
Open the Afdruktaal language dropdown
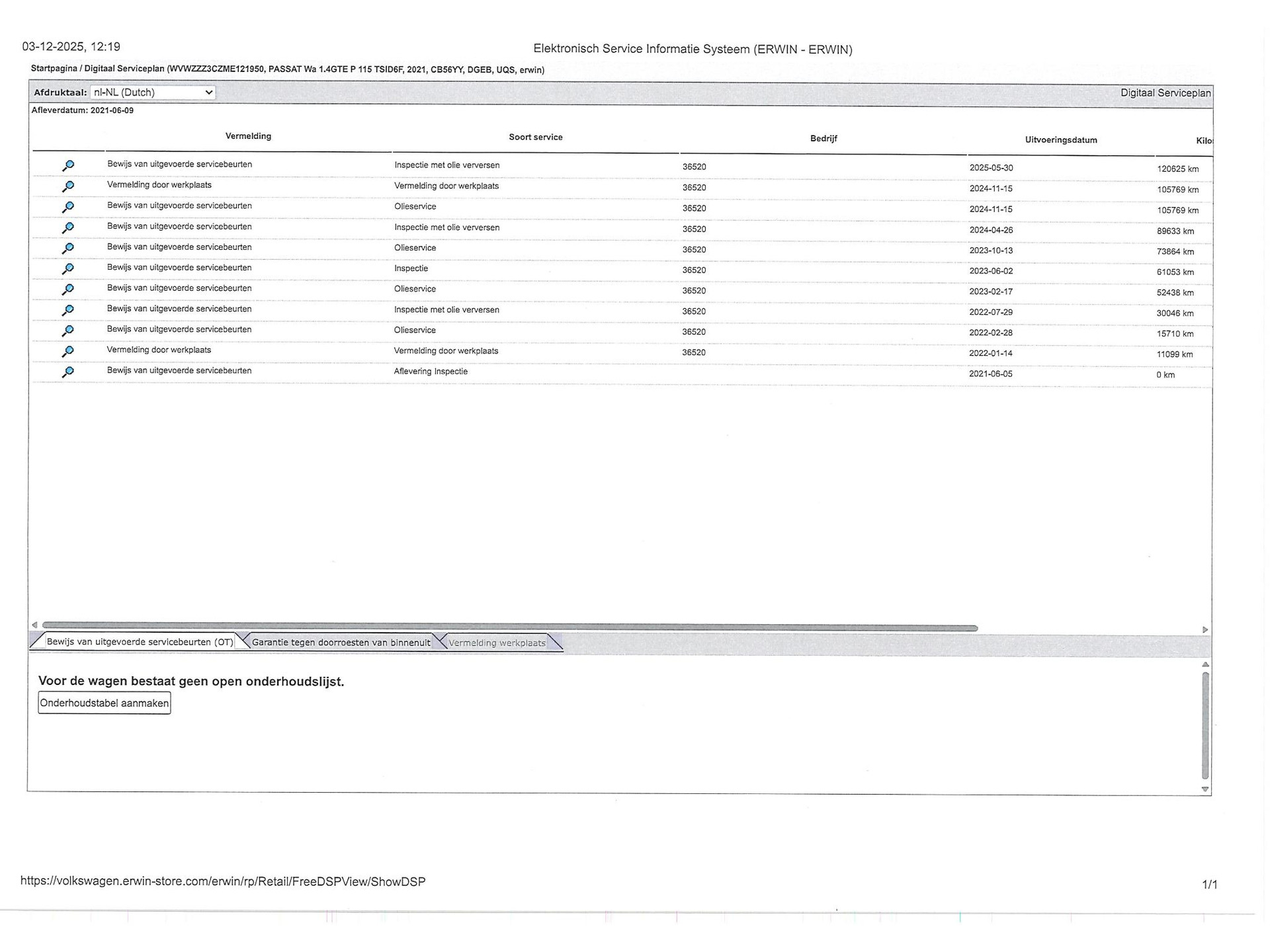(x=153, y=93)
